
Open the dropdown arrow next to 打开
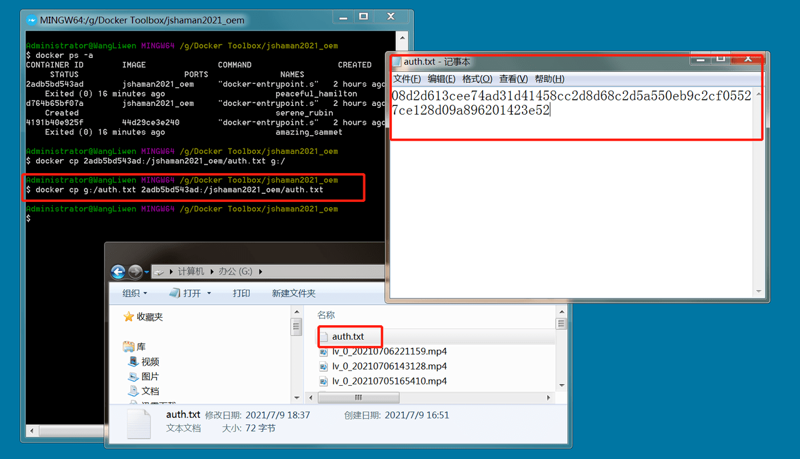(209, 293)
